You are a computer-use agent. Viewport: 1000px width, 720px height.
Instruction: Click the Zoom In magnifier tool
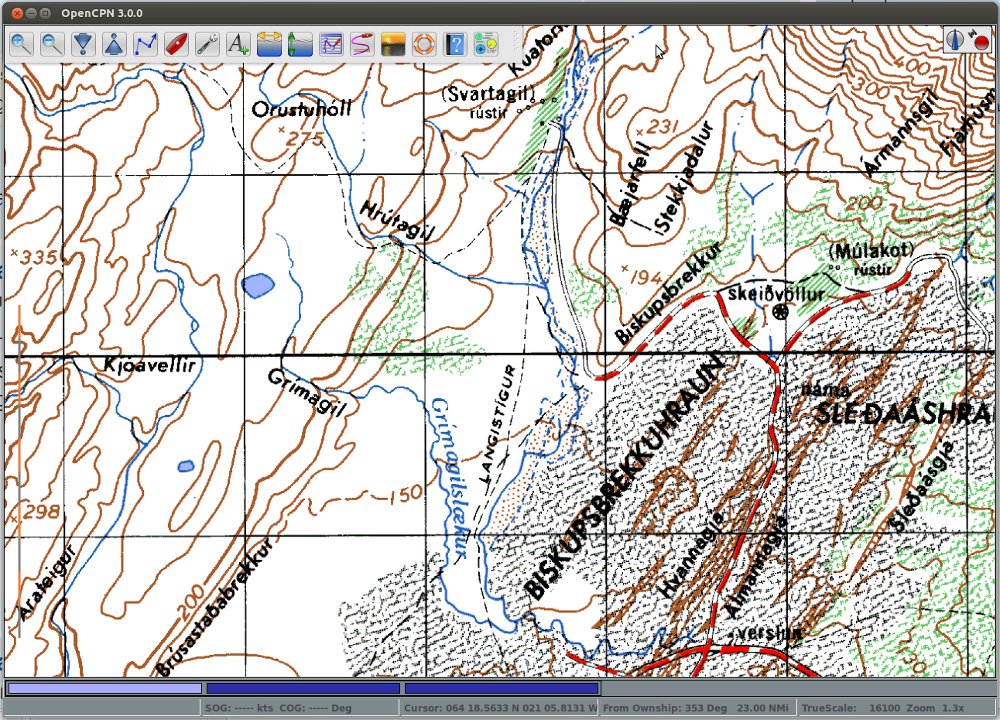[x=21, y=44]
